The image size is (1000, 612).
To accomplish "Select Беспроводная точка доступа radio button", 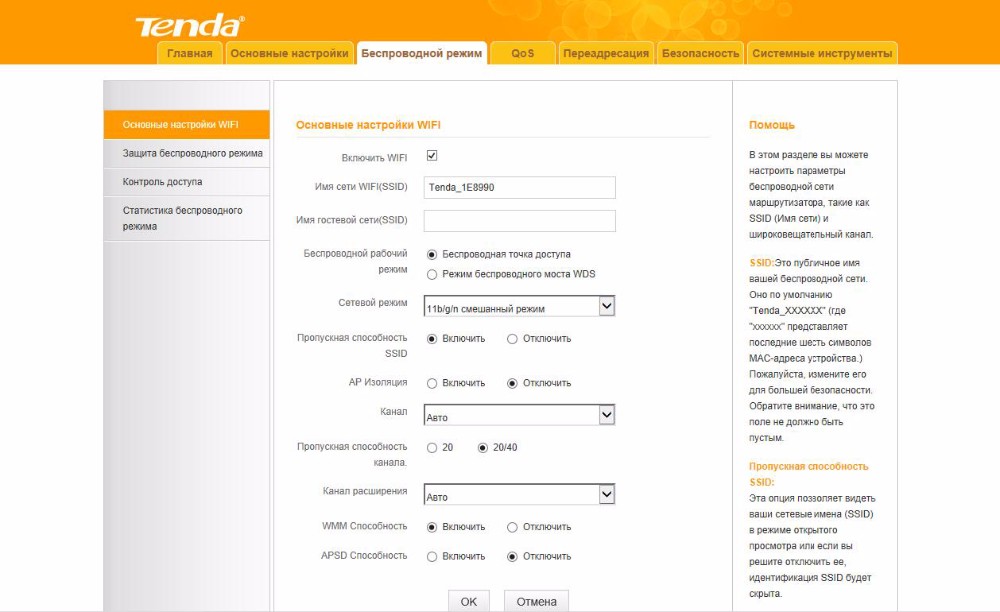I will click(432, 254).
